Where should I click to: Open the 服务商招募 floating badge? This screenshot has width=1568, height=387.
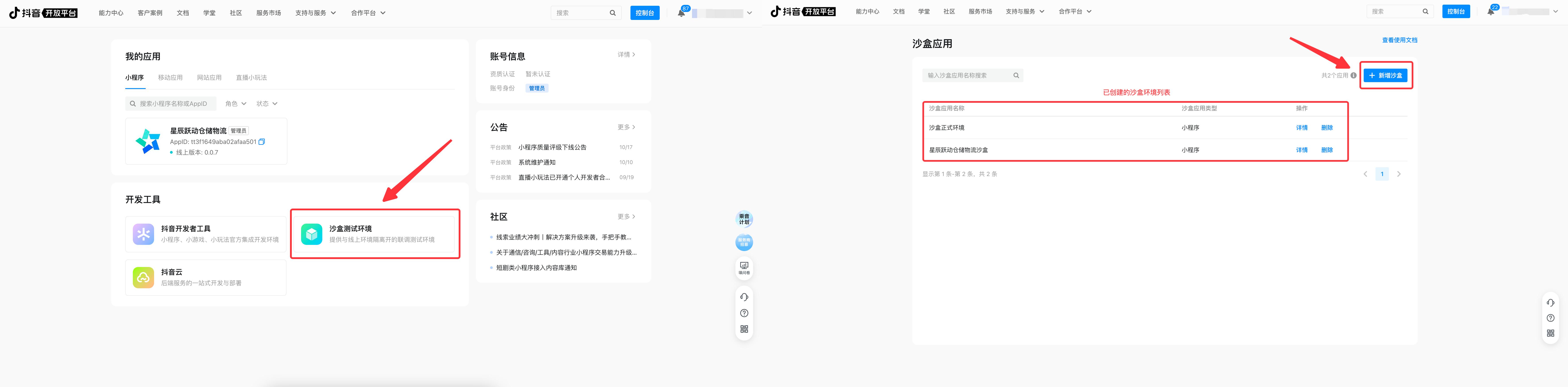(x=744, y=242)
